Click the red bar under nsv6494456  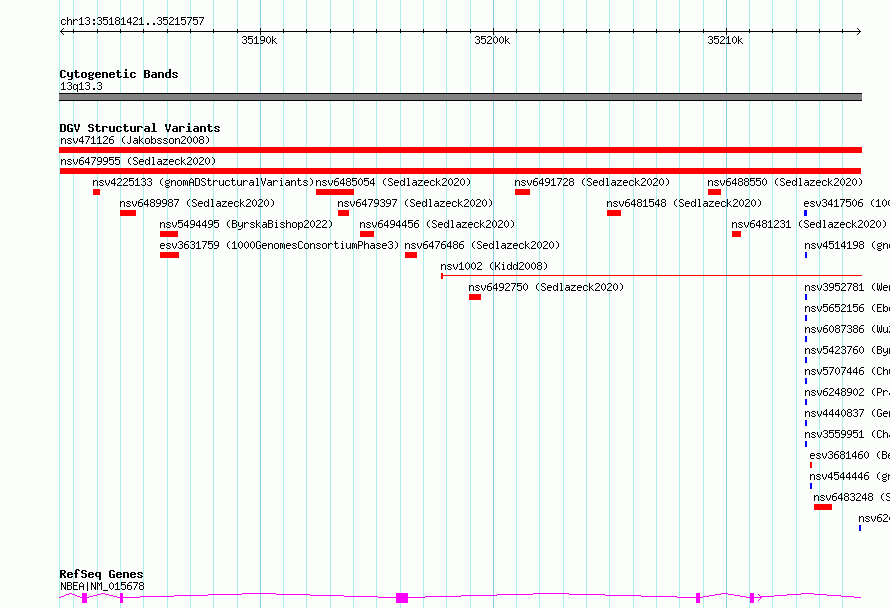tap(367, 234)
